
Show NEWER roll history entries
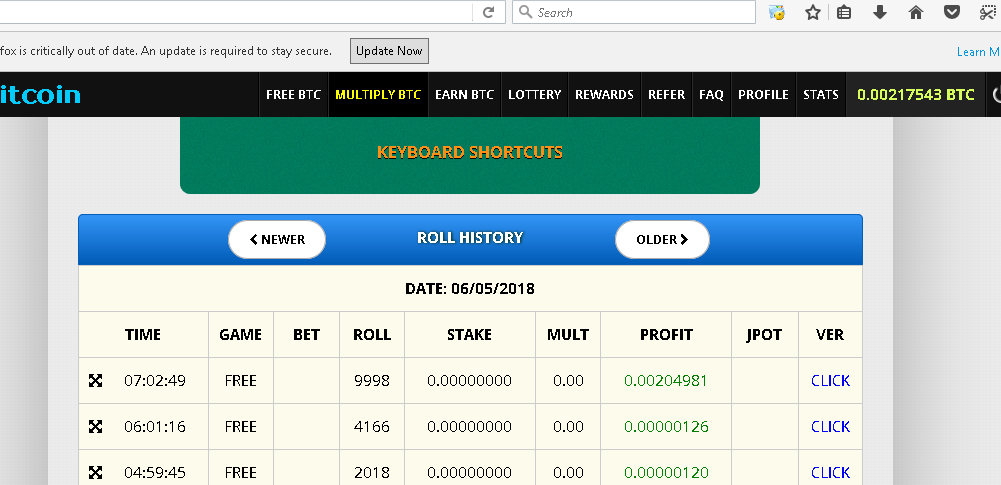click(277, 239)
